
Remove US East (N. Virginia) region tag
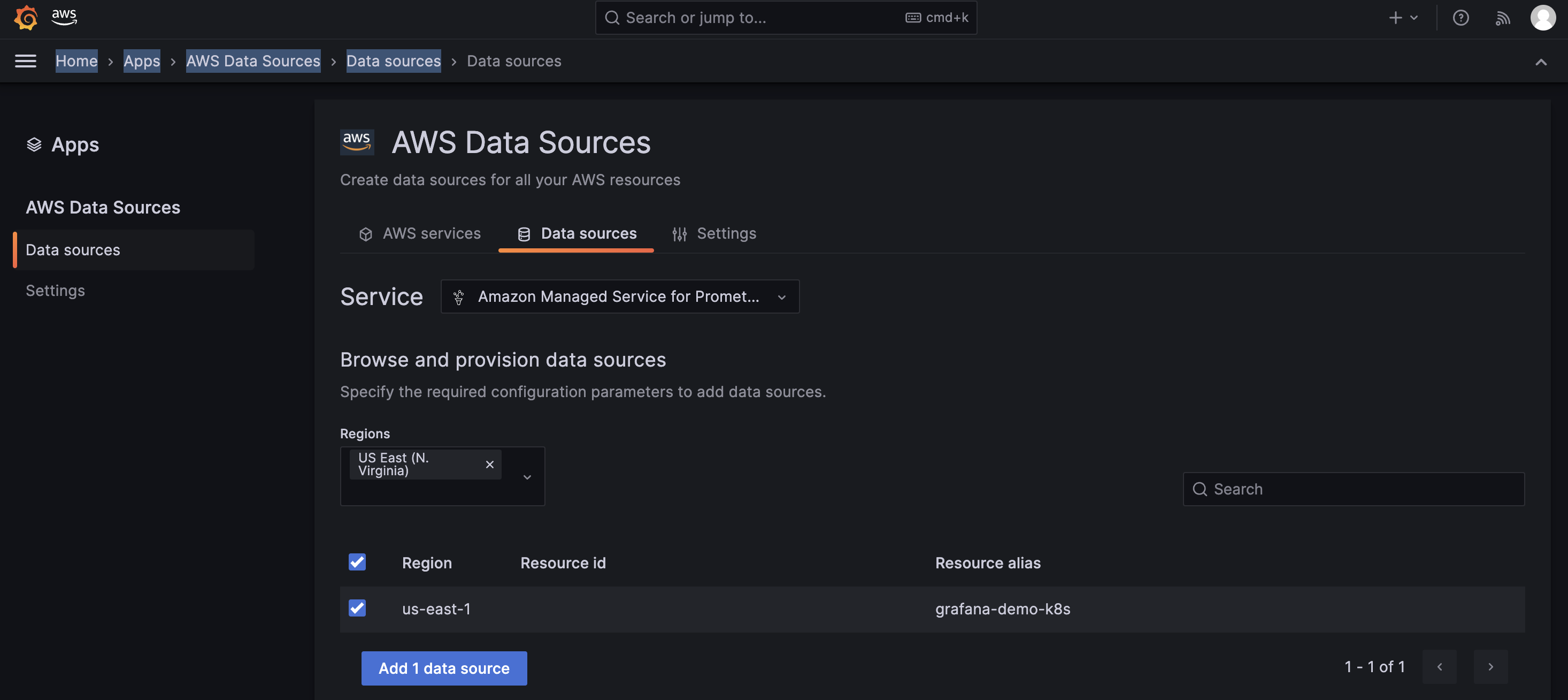pos(489,464)
